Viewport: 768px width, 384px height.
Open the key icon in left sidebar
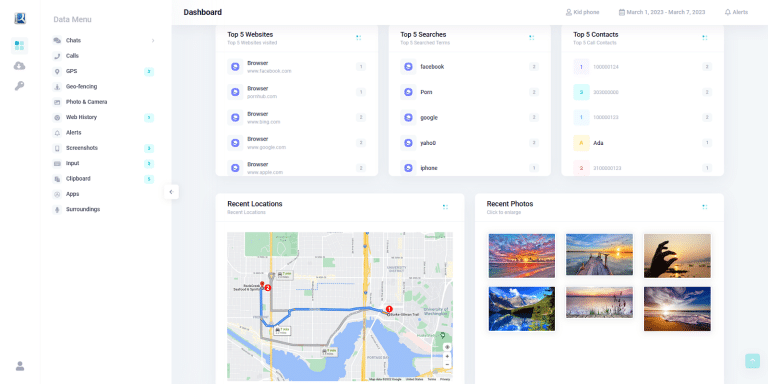coord(19,86)
